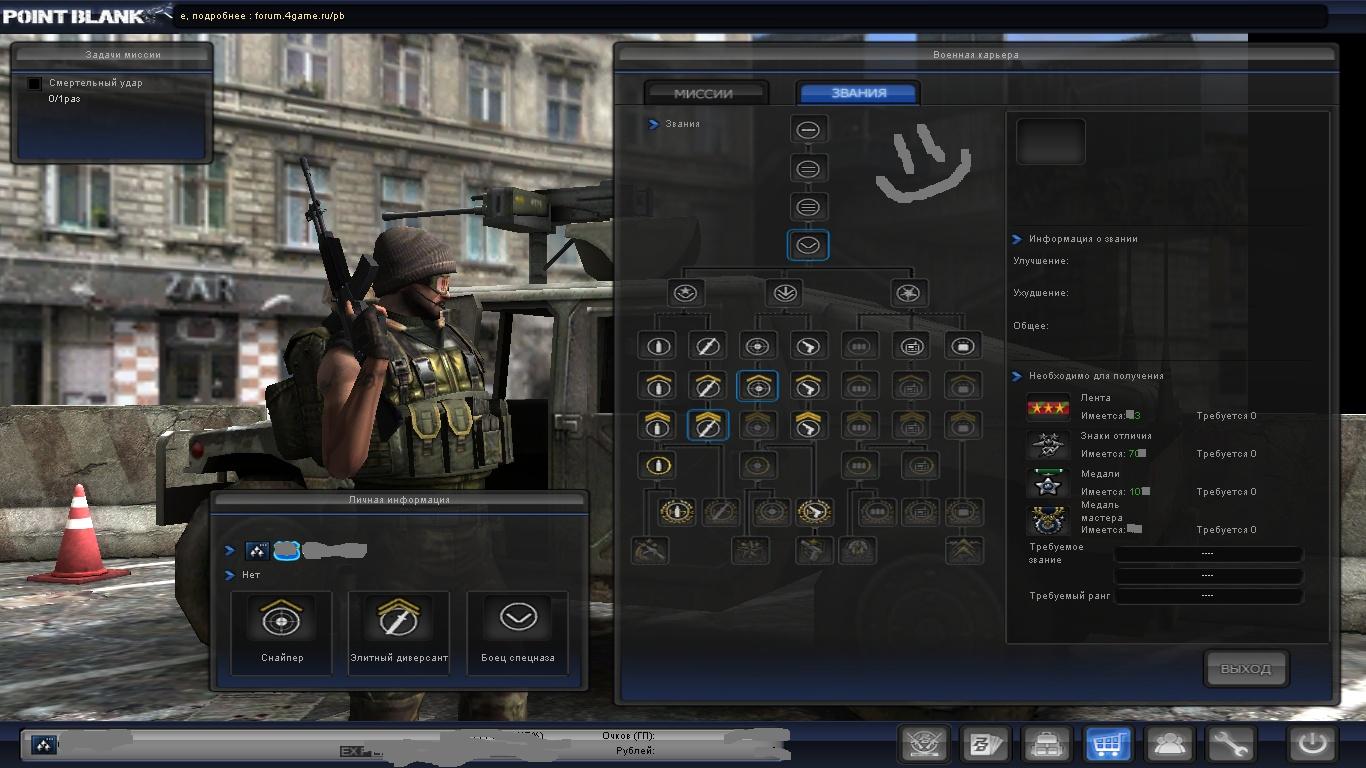Click the power exit icon
Screen dimensions: 1366x768
tap(1312, 744)
